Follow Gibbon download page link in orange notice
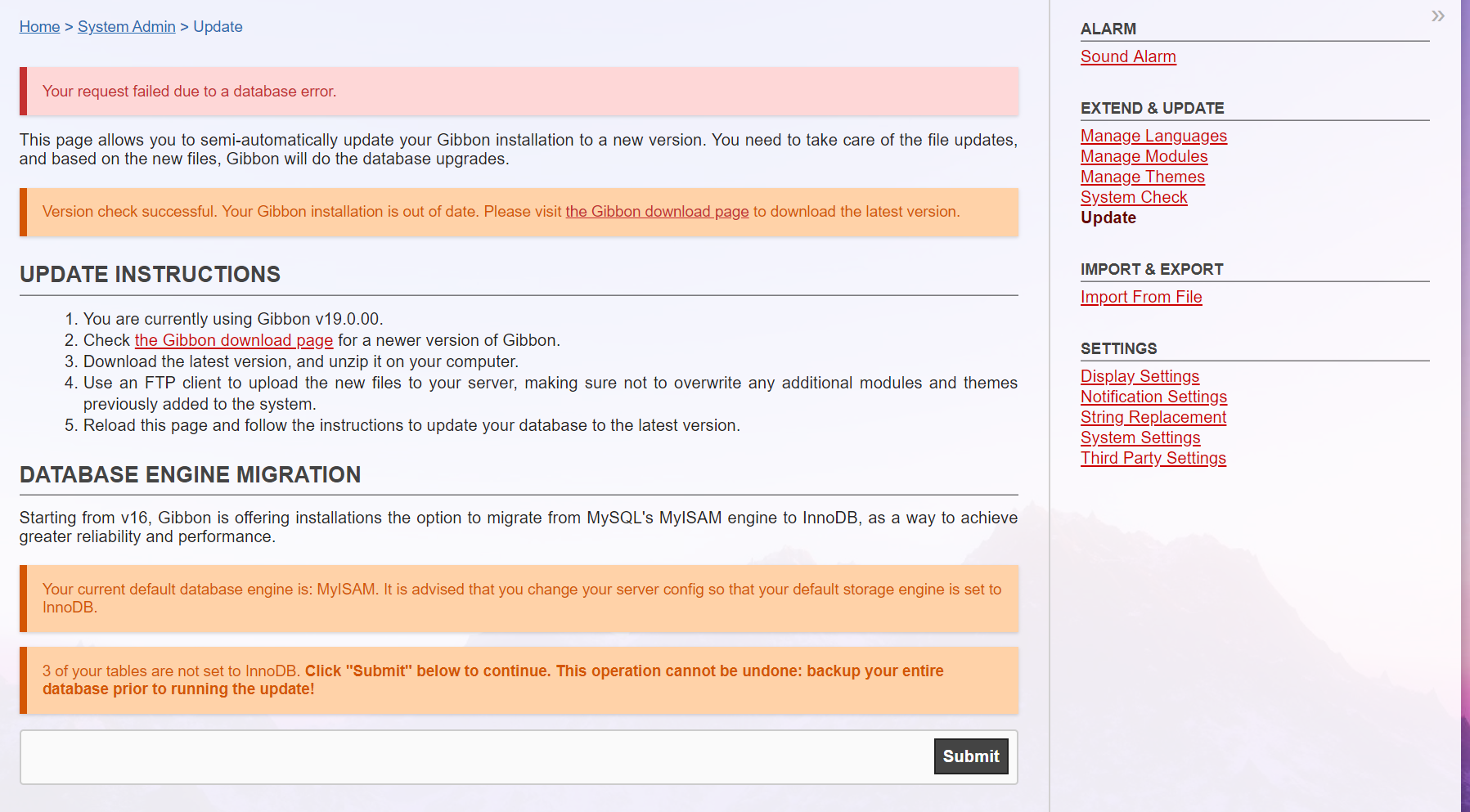This screenshot has width=1470, height=812. point(657,212)
